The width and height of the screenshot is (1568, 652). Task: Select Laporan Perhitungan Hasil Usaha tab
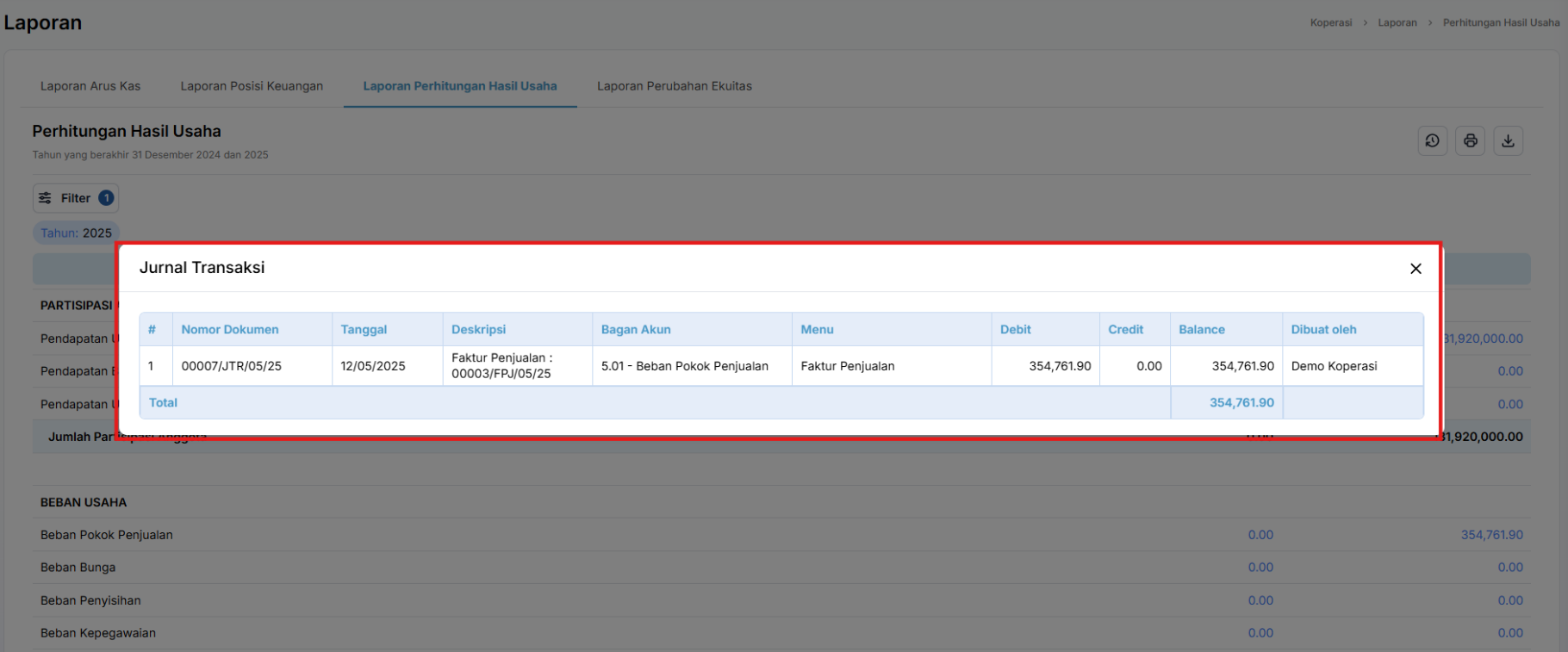[460, 86]
